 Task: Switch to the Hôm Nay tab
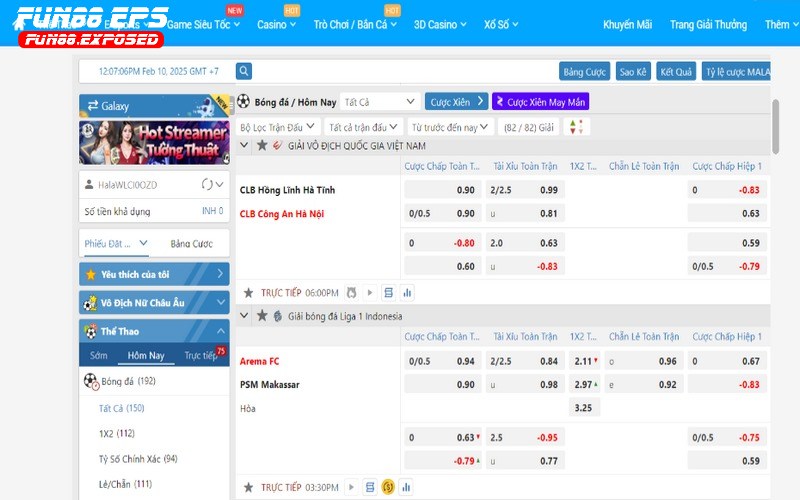click(146, 355)
